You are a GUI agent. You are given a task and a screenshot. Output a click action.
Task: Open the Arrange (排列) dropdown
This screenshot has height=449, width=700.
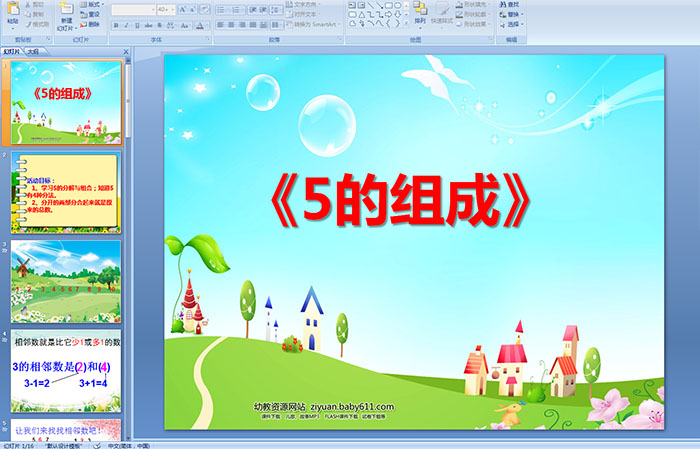420,13
